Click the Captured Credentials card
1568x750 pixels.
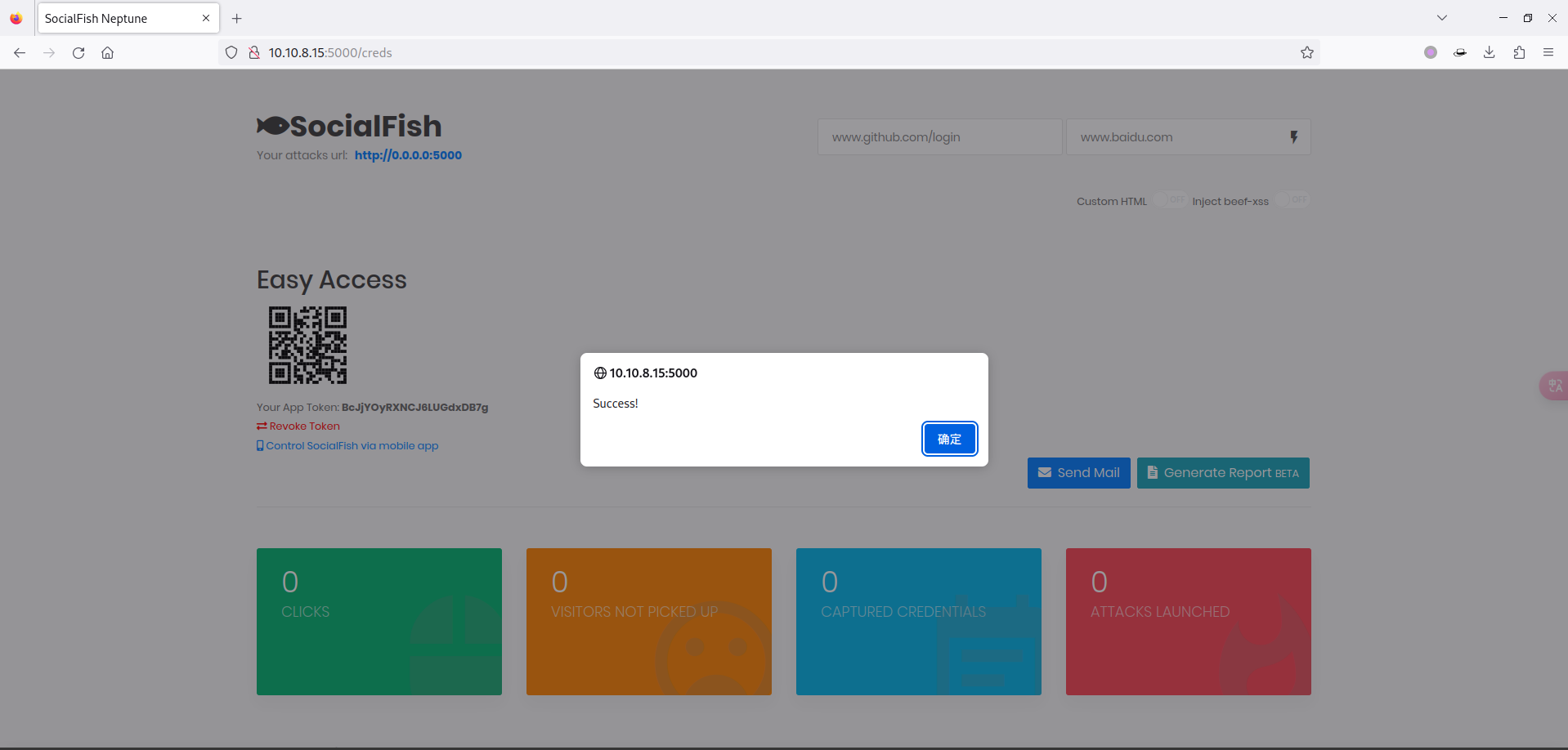[919, 622]
